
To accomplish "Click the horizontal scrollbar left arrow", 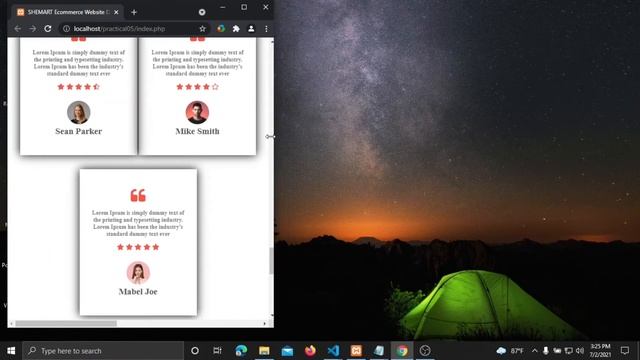I will point(11,323).
